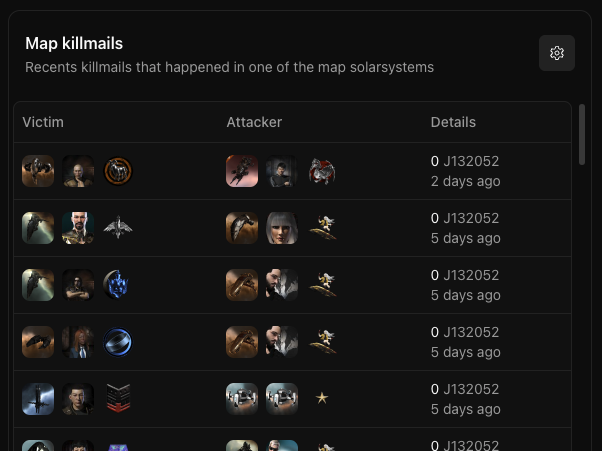
Task: Click the Details column header
Action: 453,122
